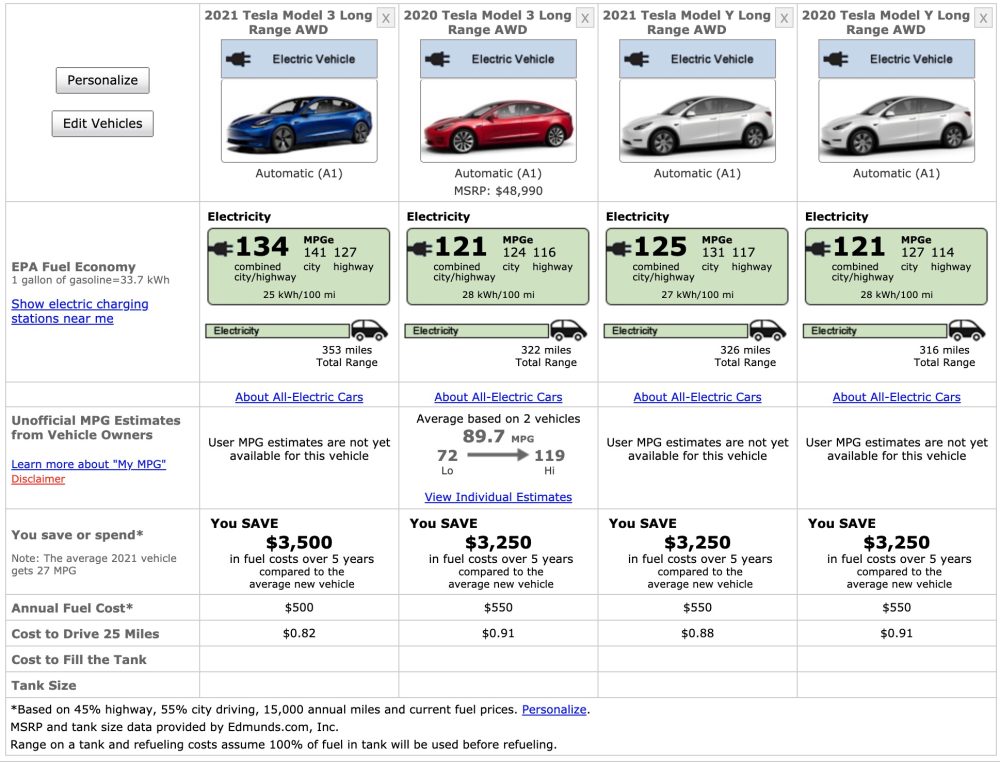The width and height of the screenshot is (1000, 762).
Task: Open Show electric charging stations near me
Action: point(80,311)
